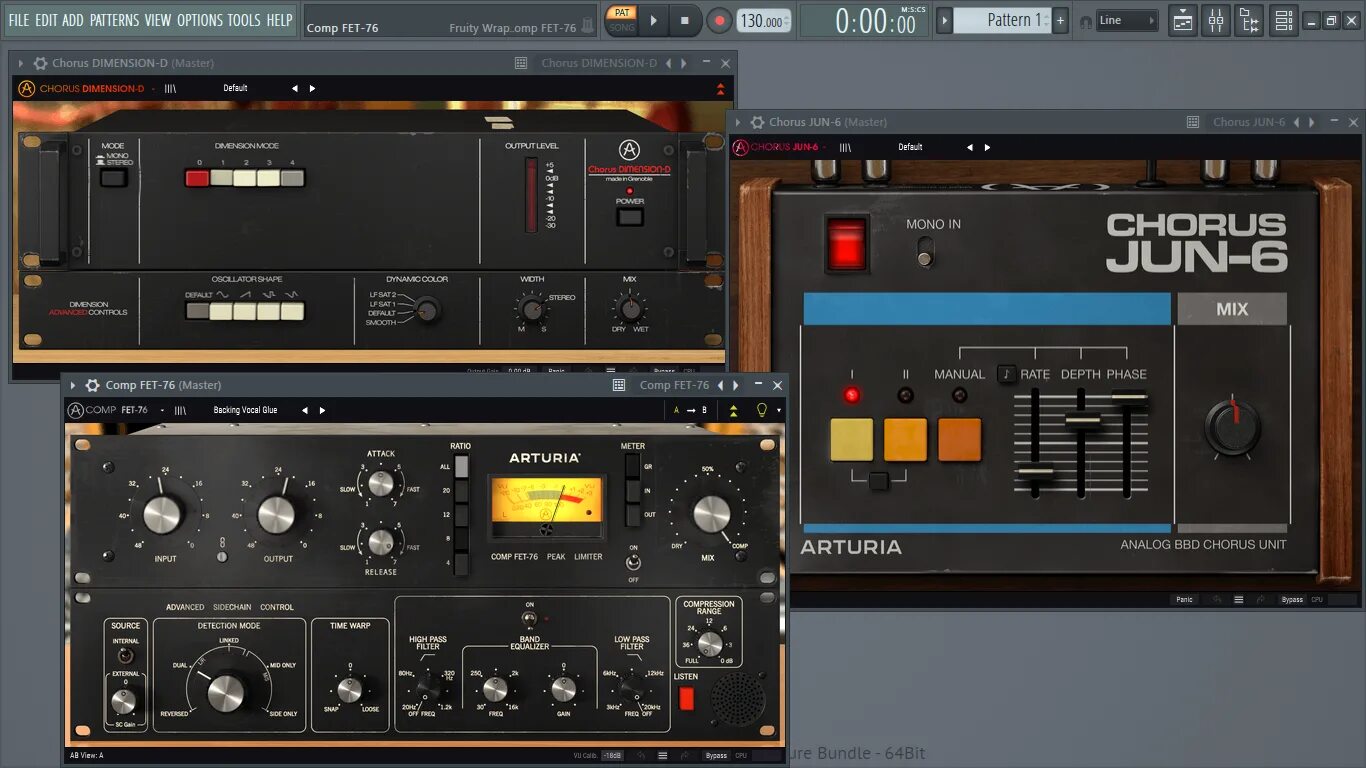This screenshot has height=768, width=1366.
Task: Click Bypass in Chorus JUN-6 footer
Action: tap(1292, 599)
